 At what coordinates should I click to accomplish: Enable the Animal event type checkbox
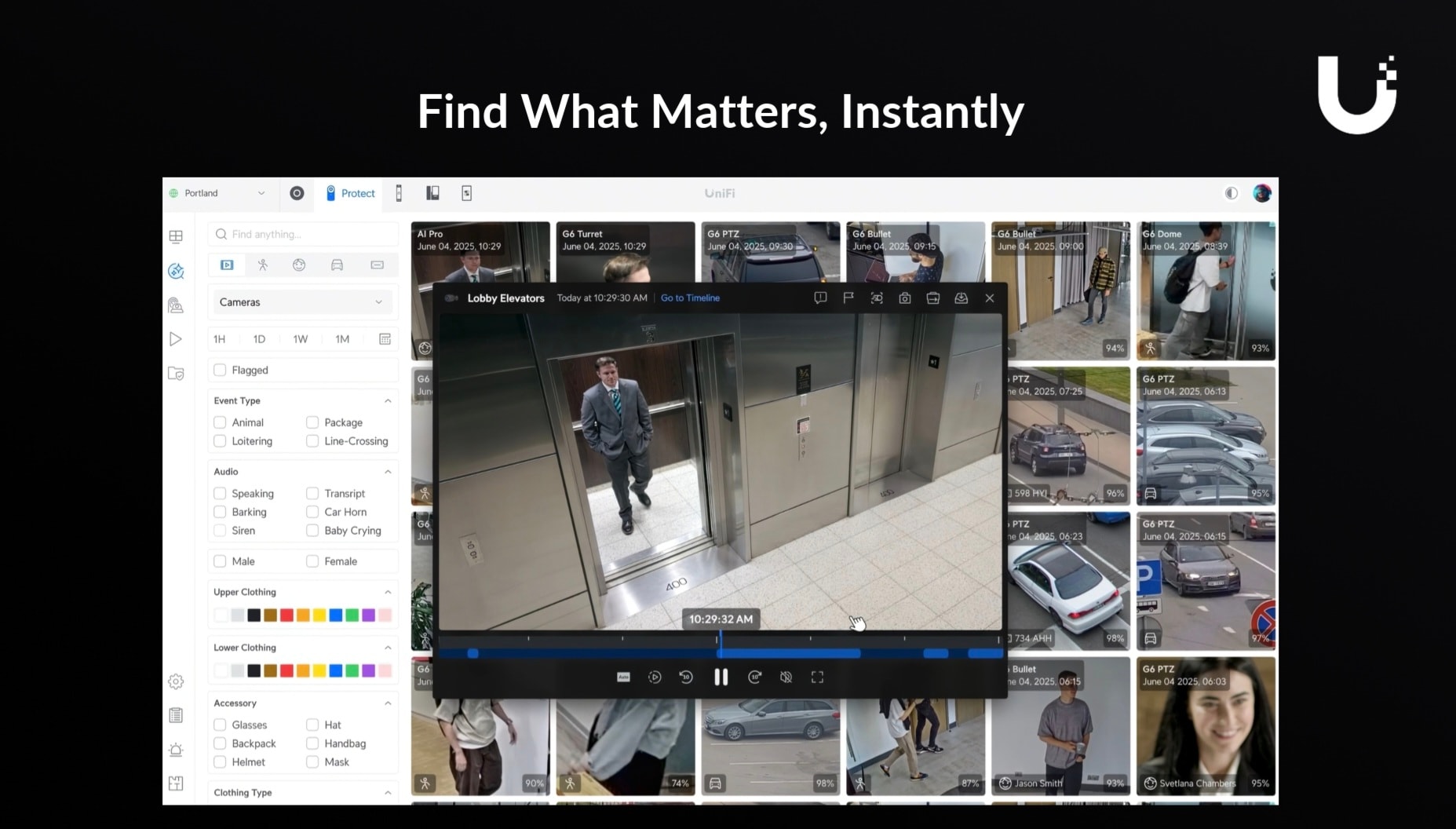tap(220, 422)
